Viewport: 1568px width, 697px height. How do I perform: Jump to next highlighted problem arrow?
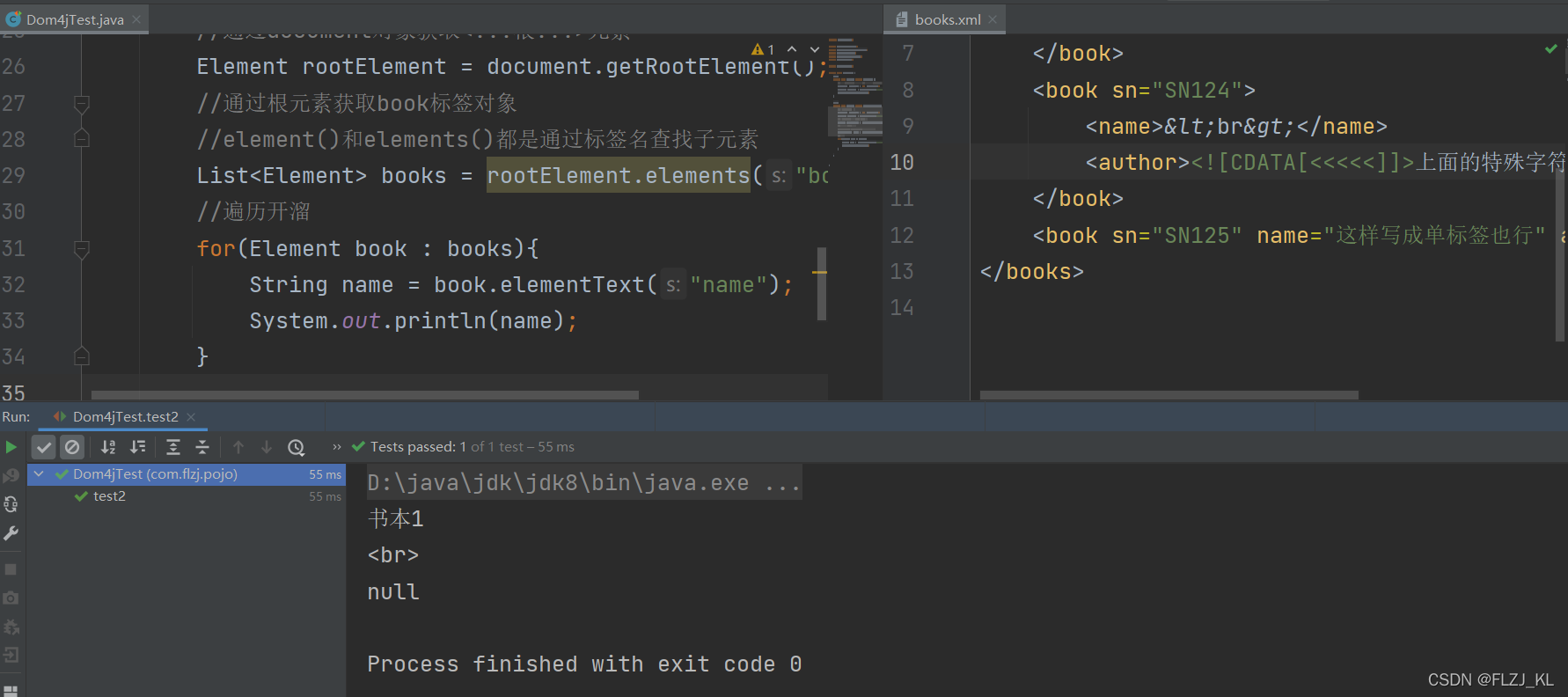pyautogui.click(x=815, y=49)
